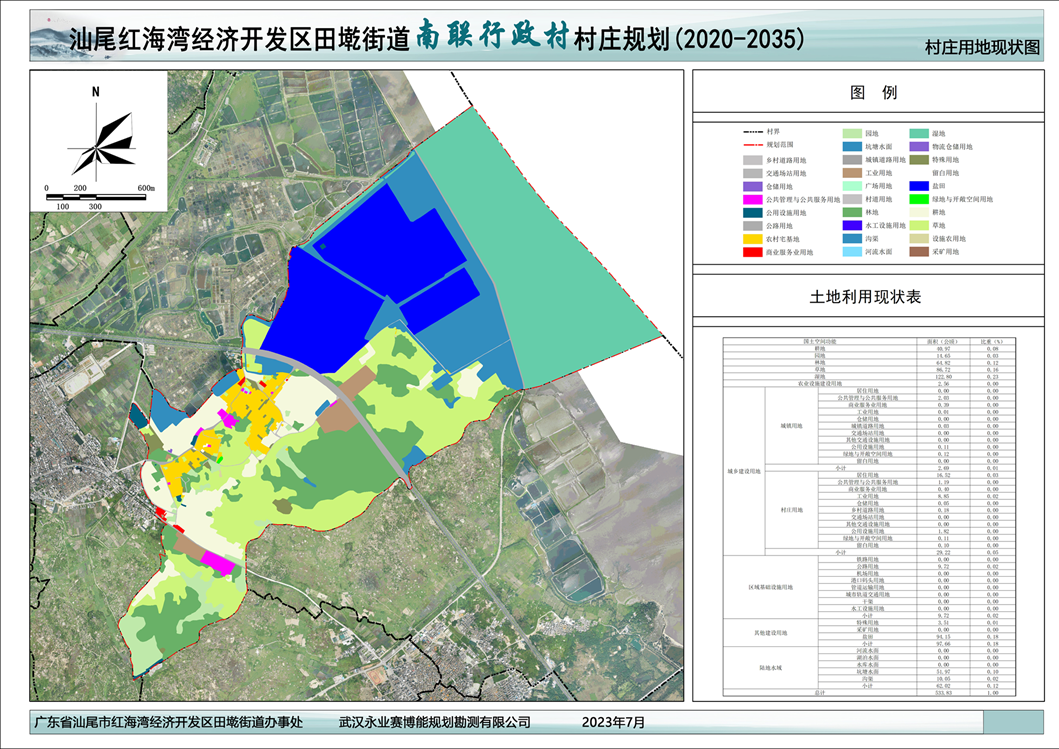
Task: Select the 沟渠 legend swatch
Action: (x=852, y=238)
